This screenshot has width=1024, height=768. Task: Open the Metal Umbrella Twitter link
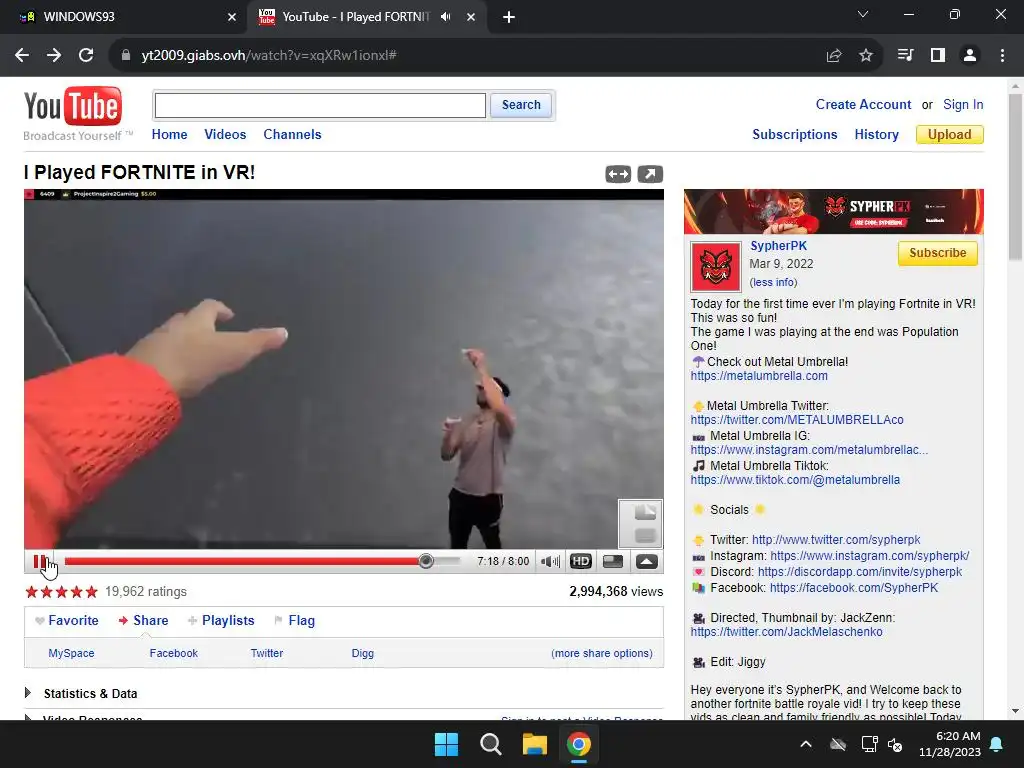(x=797, y=420)
